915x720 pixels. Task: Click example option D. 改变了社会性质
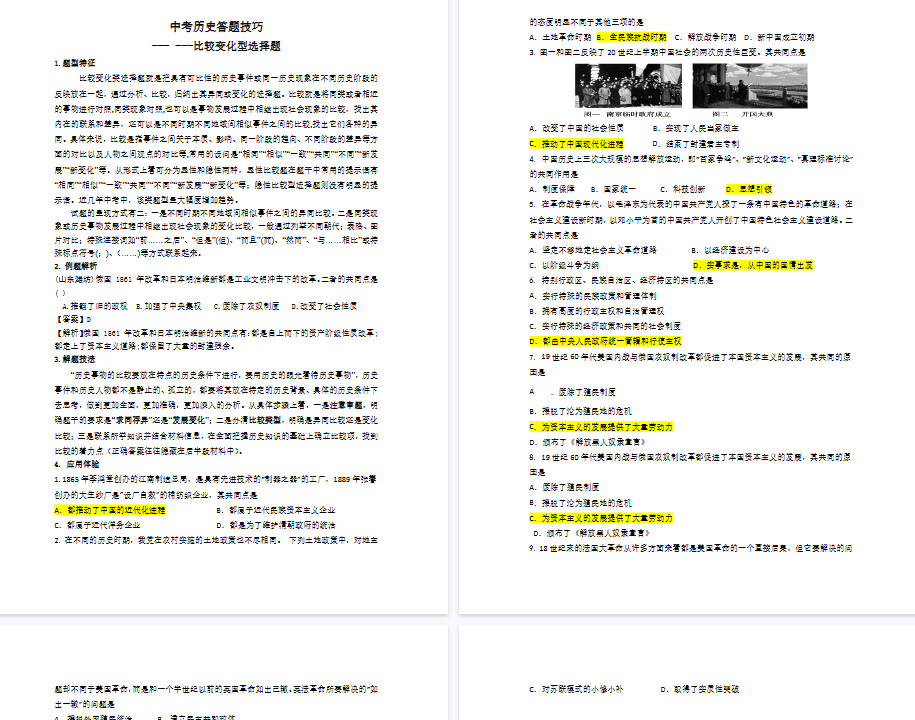(324, 306)
